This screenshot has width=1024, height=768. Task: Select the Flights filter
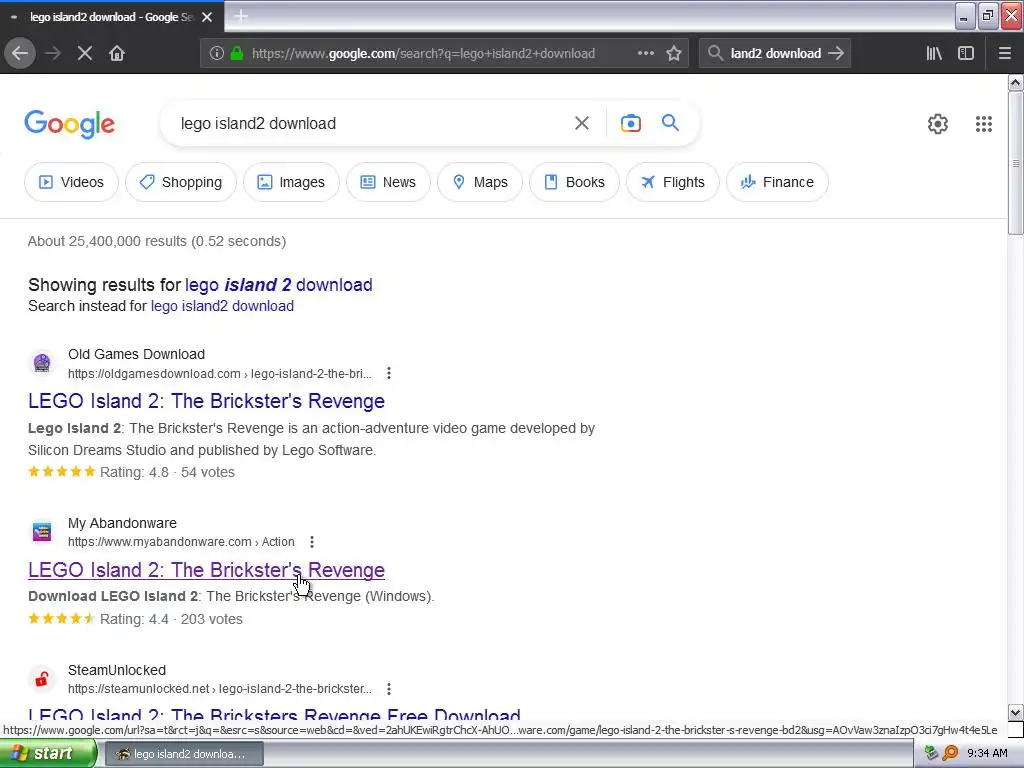click(x=673, y=182)
